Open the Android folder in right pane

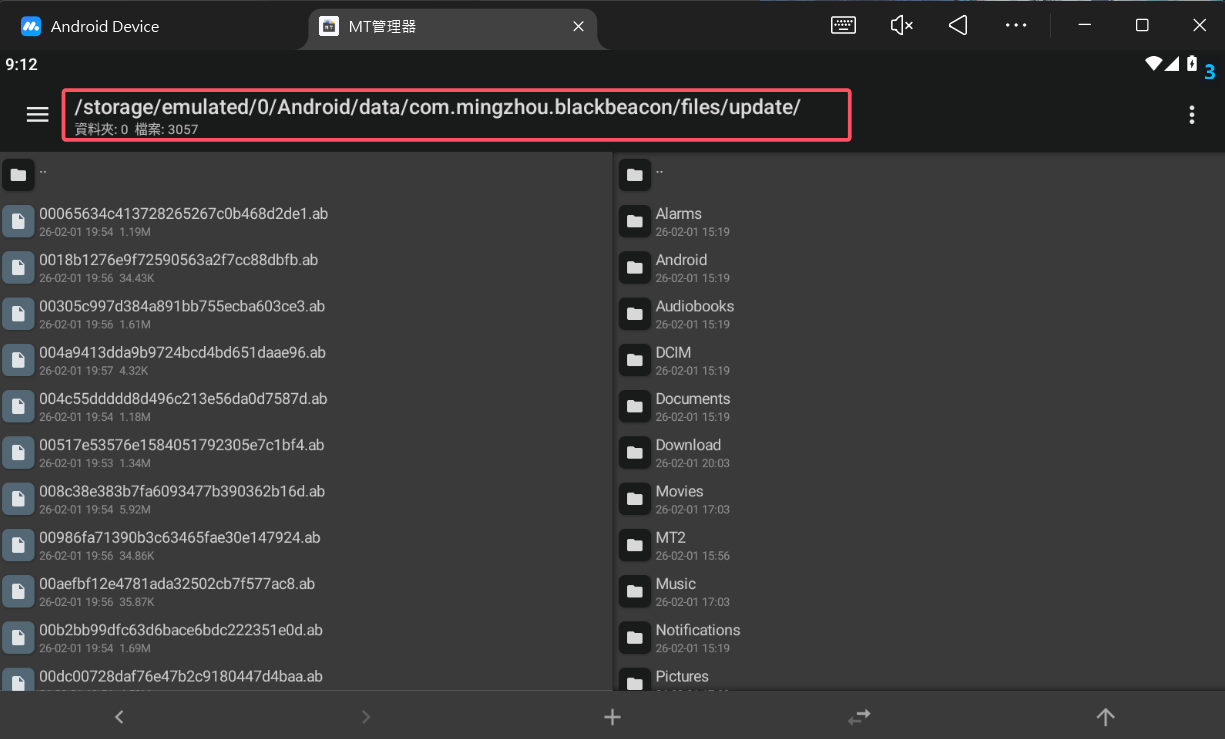tap(919, 267)
